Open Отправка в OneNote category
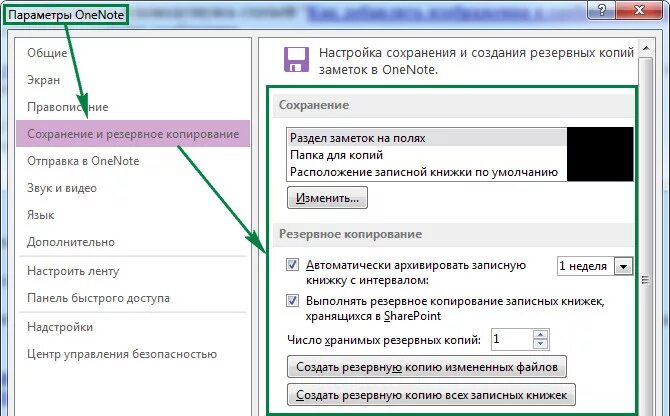The height and width of the screenshot is (416, 670). [83, 161]
